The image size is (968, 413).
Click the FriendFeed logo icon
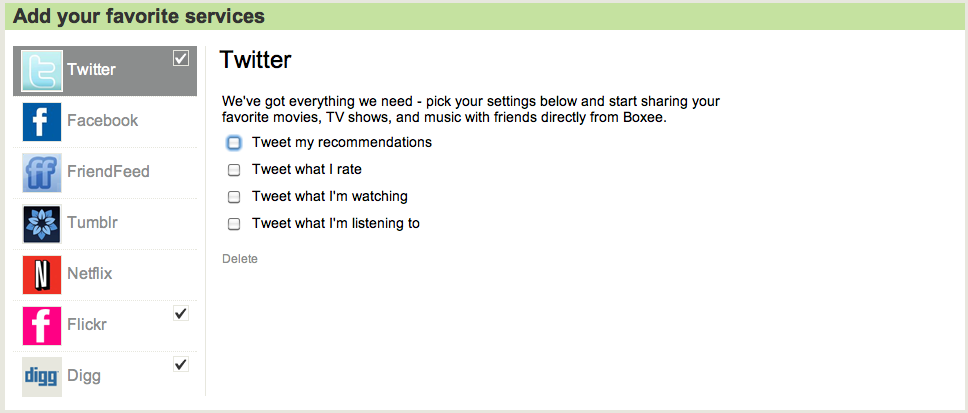[x=42, y=172]
